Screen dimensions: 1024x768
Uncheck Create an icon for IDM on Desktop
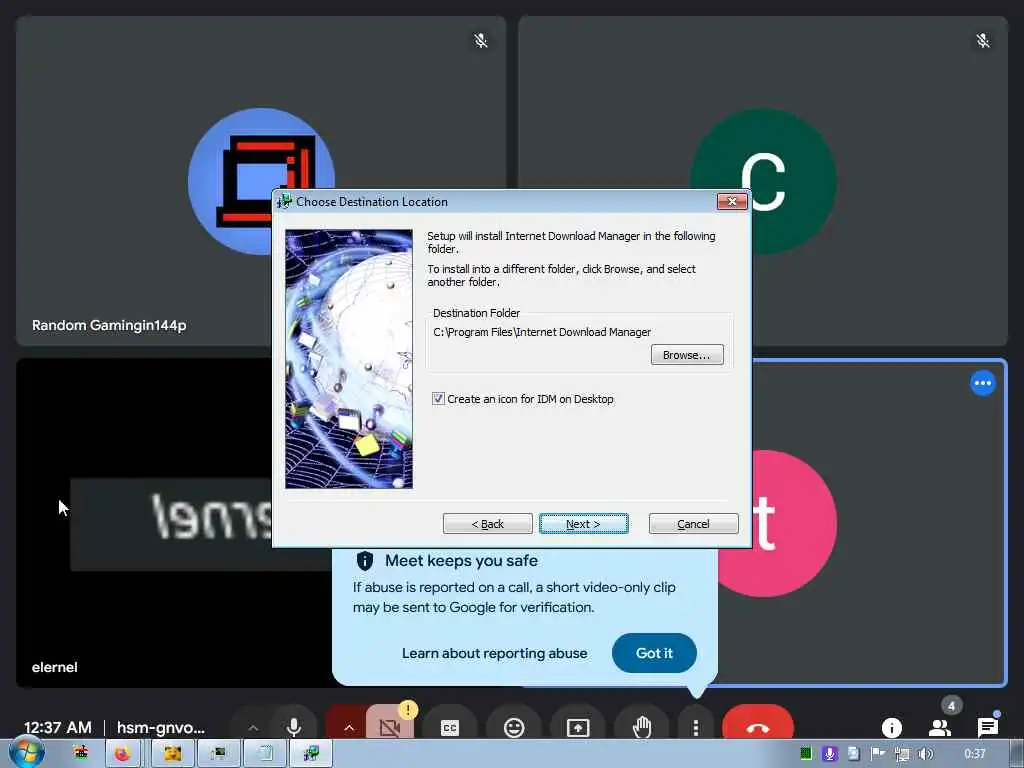coord(438,398)
